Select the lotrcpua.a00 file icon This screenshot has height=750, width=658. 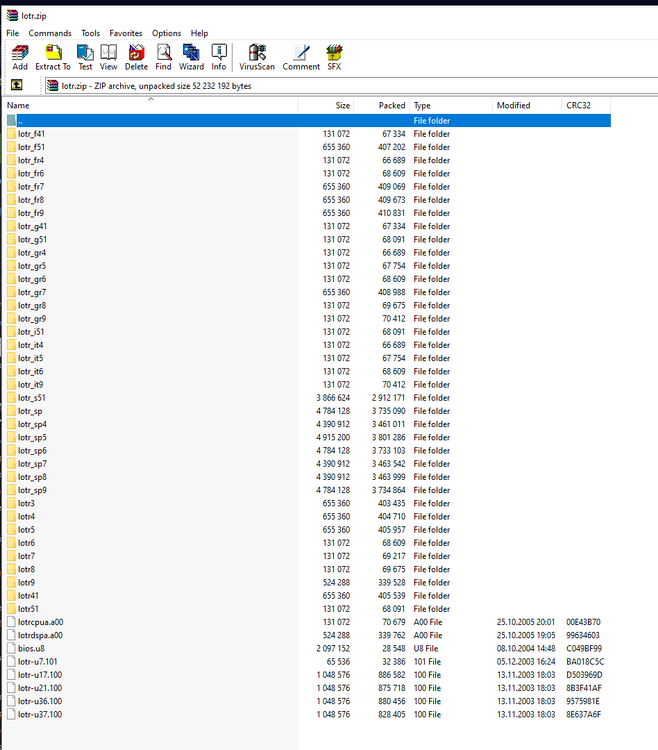(11, 622)
